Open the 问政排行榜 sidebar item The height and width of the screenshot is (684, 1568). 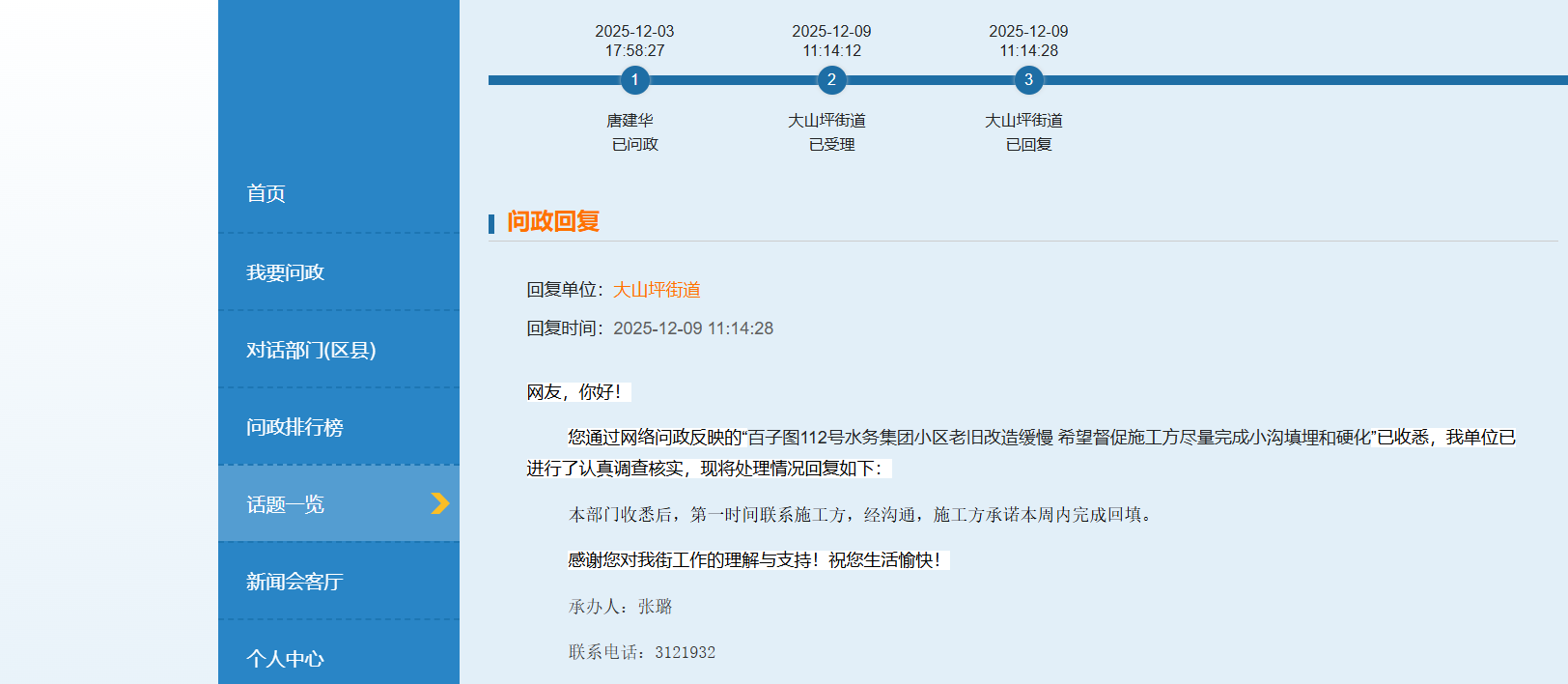click(294, 427)
